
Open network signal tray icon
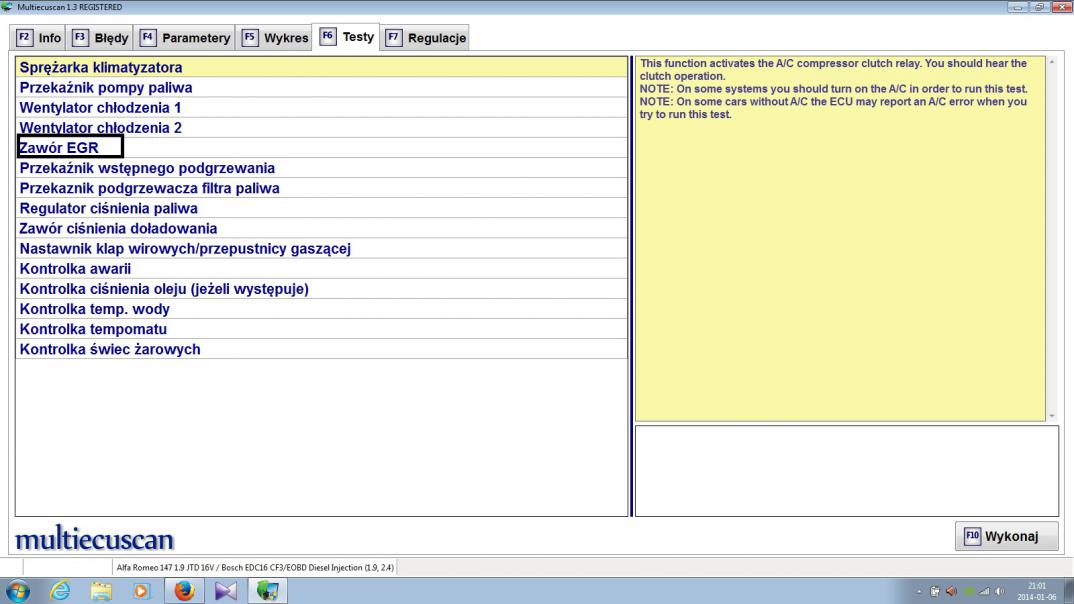coord(984,591)
